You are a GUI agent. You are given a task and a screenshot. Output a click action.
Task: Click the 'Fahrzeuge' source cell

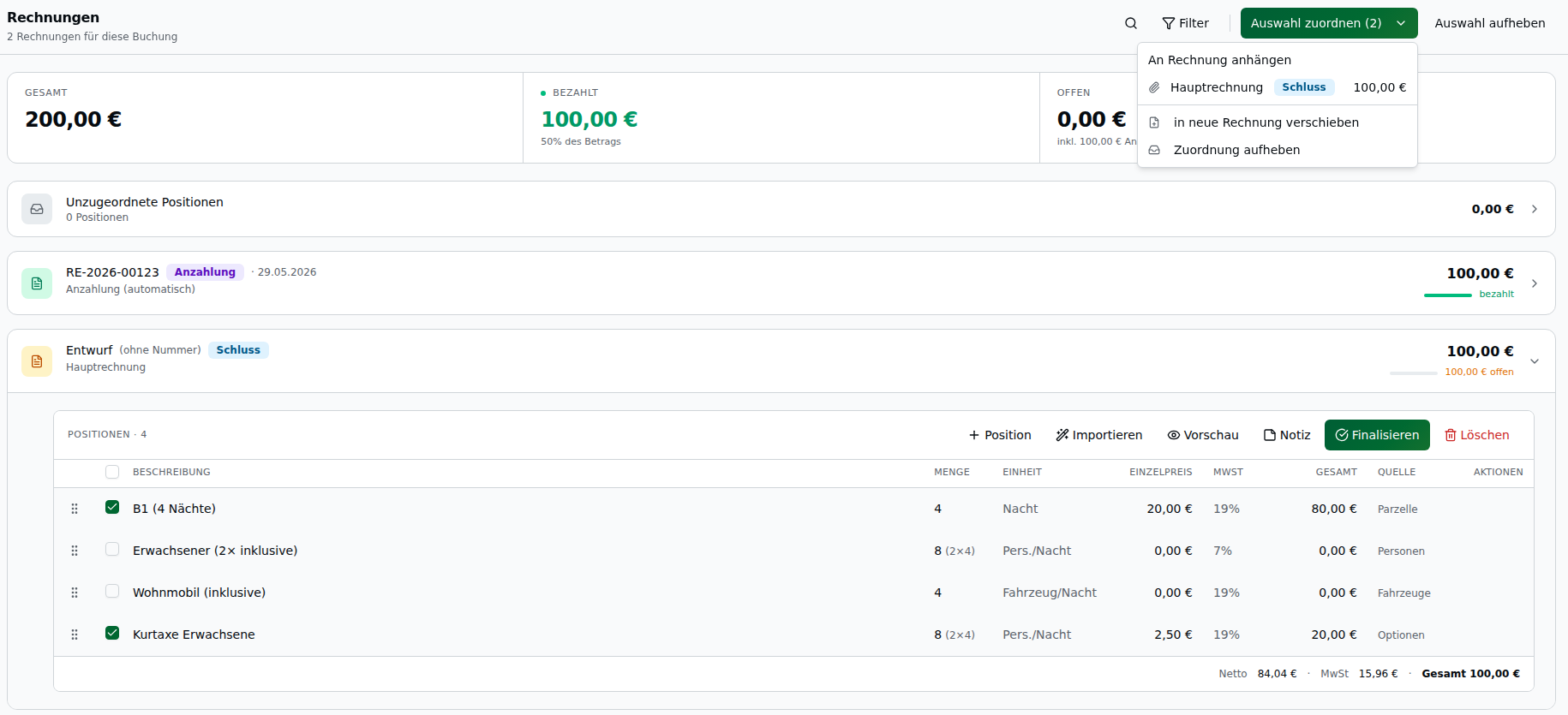(x=1404, y=593)
